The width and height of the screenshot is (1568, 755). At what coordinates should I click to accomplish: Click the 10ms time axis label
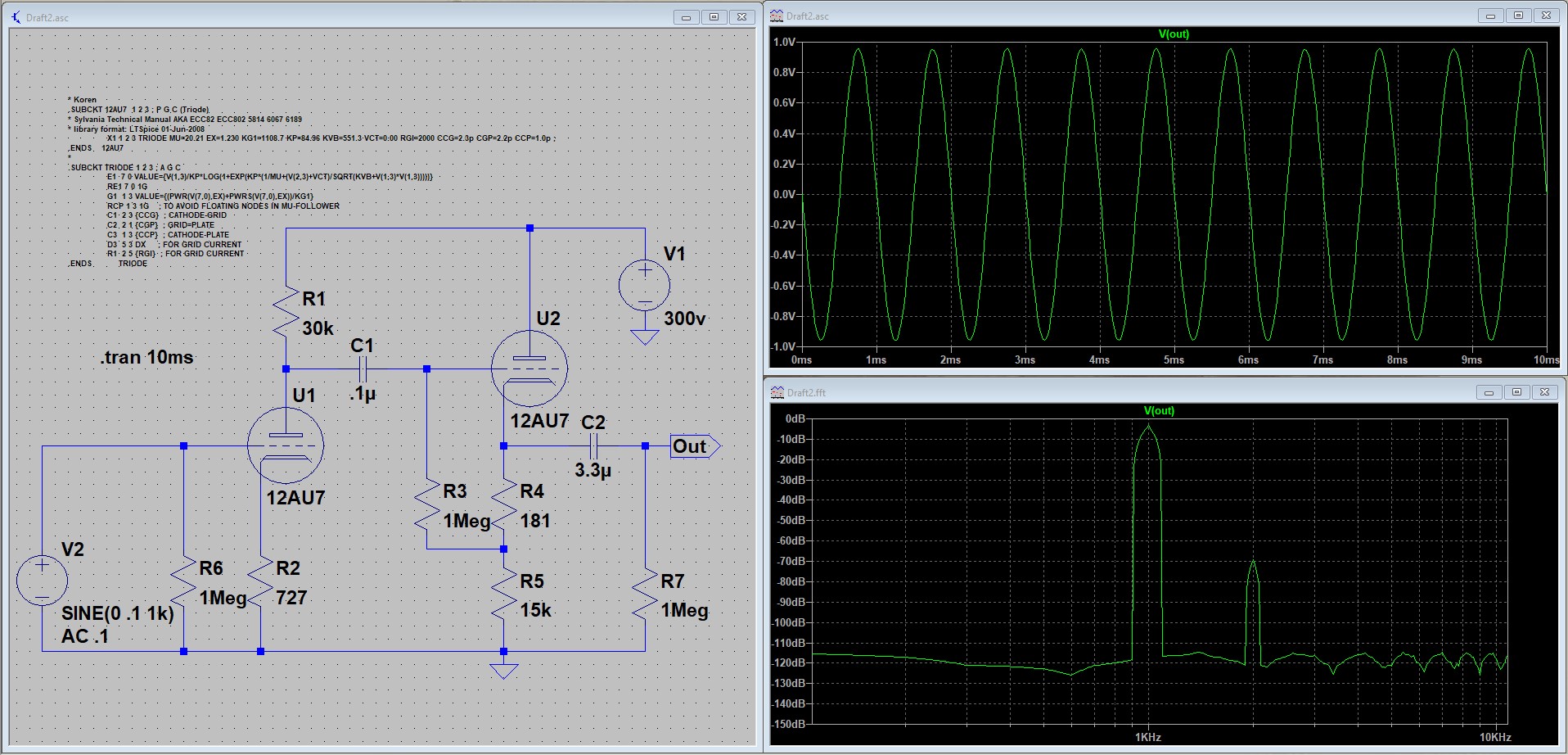pyautogui.click(x=1546, y=359)
